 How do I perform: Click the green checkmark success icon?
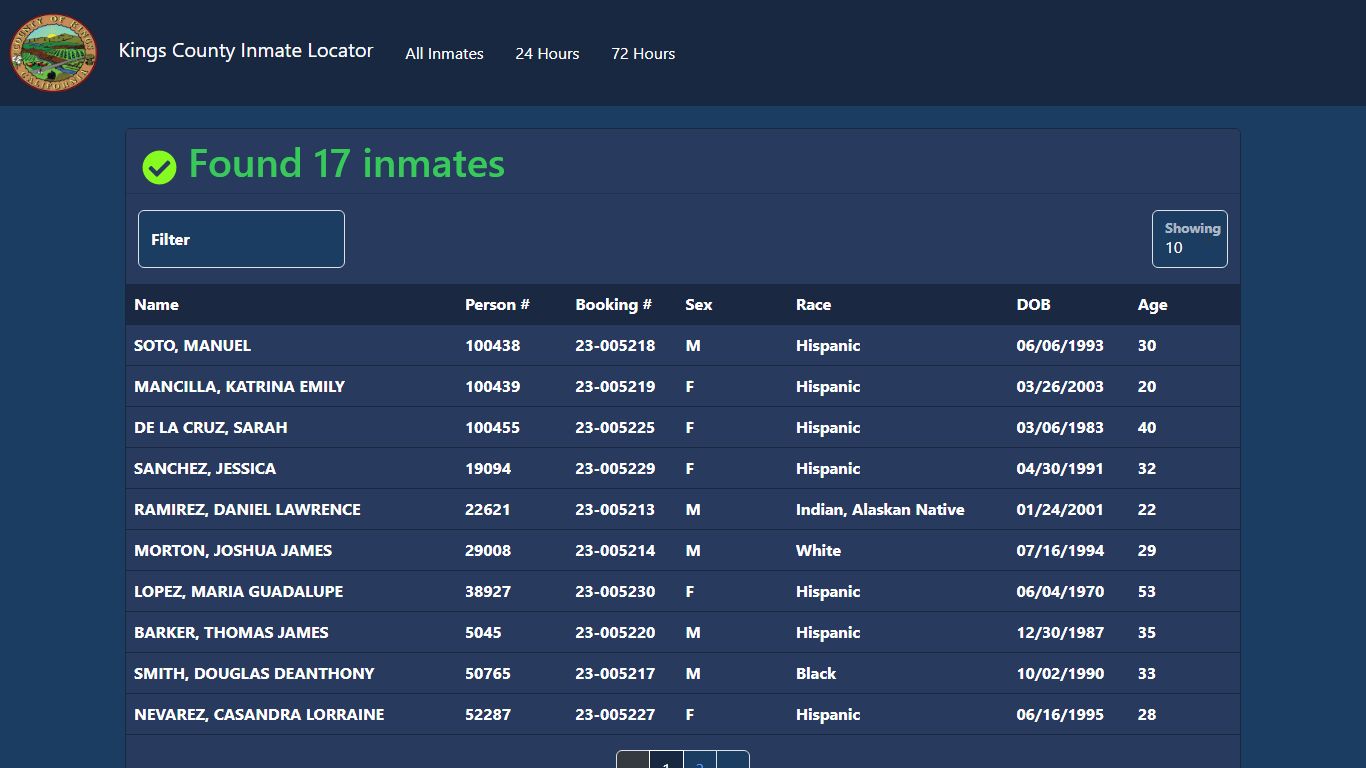pyautogui.click(x=159, y=167)
